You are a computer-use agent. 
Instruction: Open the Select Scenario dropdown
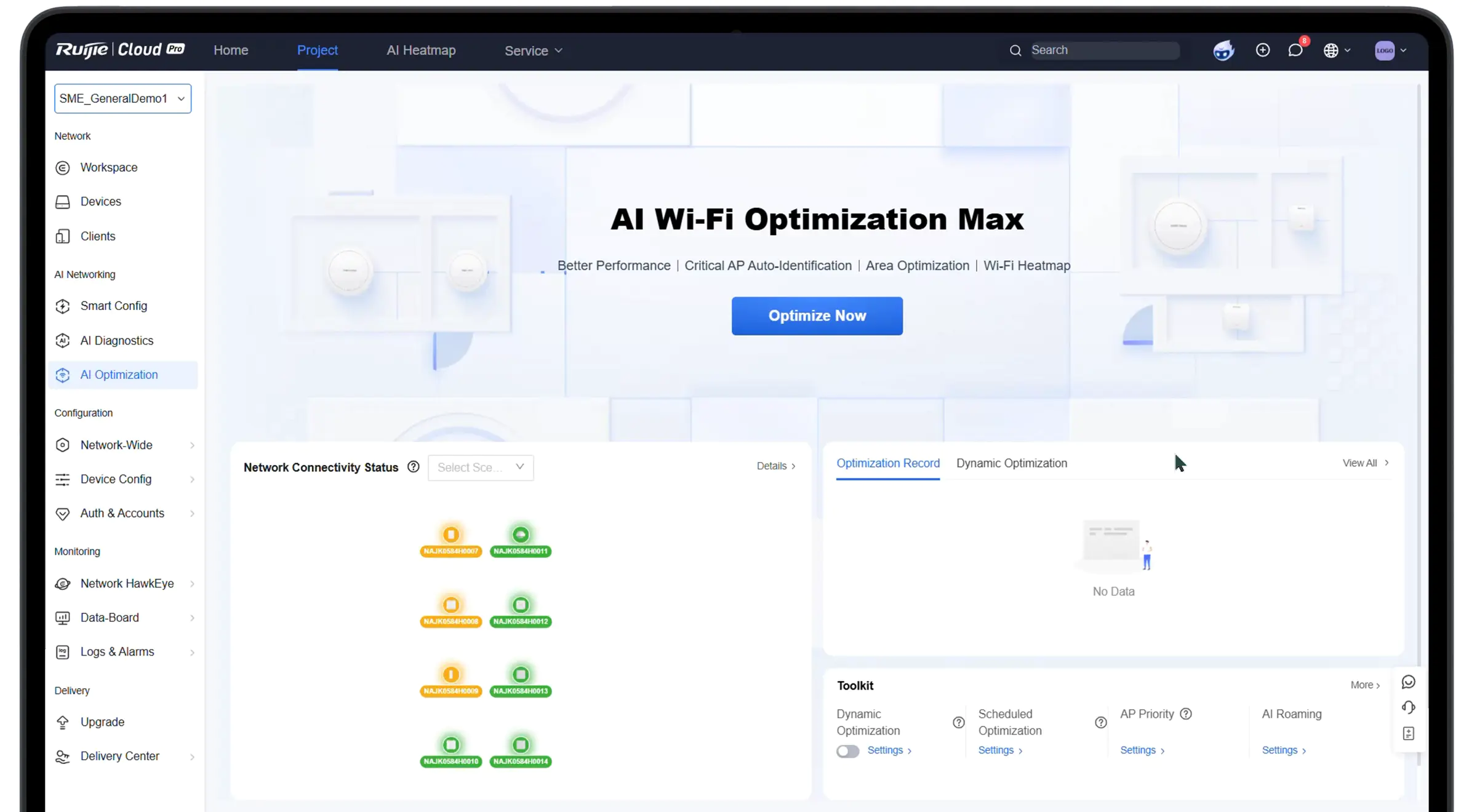[x=480, y=468]
